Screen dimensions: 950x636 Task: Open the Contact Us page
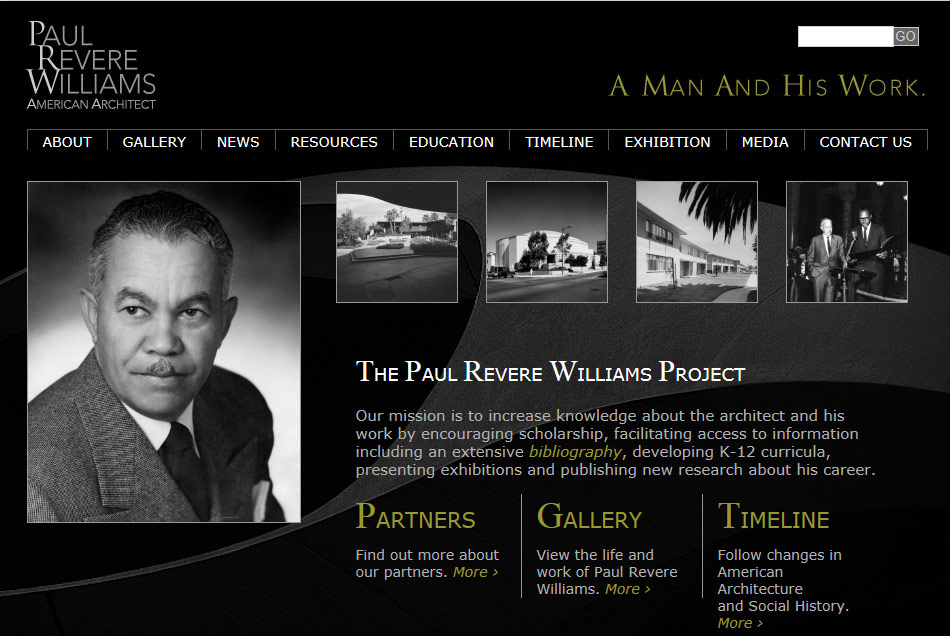point(865,142)
